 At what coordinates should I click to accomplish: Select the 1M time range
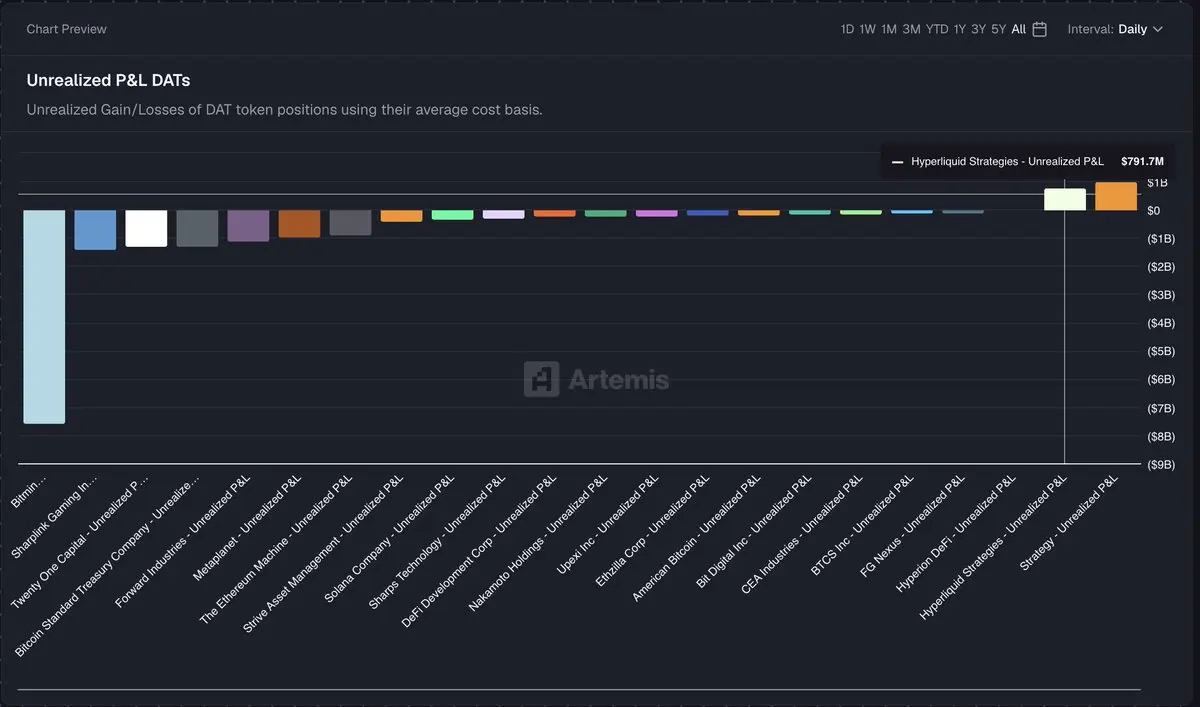(888, 29)
